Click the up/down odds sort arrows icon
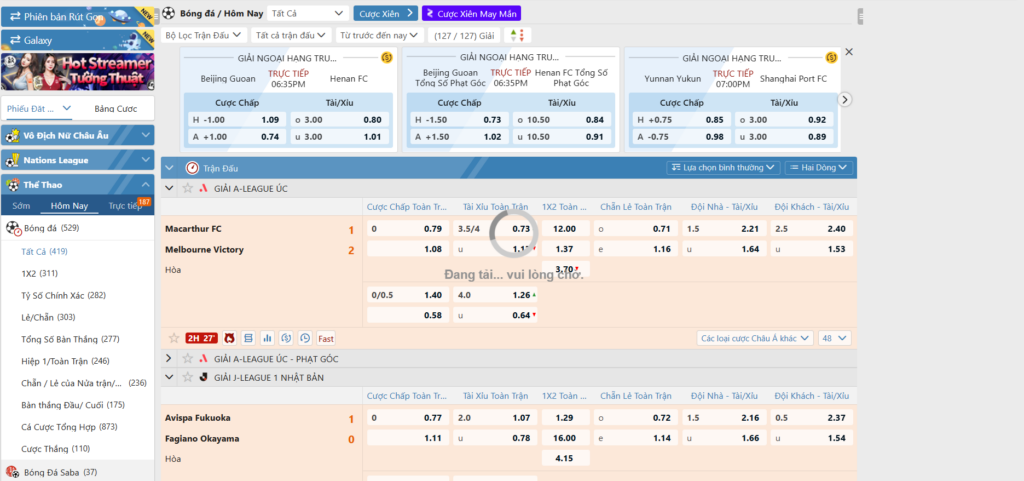The image size is (1024, 481). pos(517,35)
